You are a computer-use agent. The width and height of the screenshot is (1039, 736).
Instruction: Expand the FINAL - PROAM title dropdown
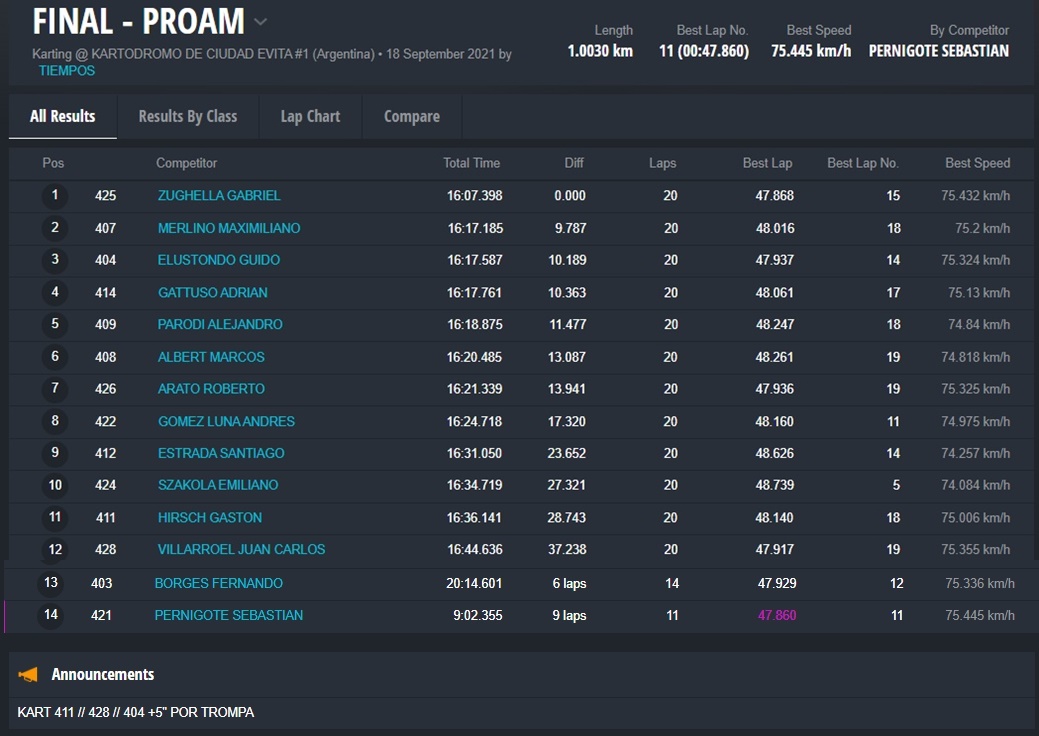point(260,22)
